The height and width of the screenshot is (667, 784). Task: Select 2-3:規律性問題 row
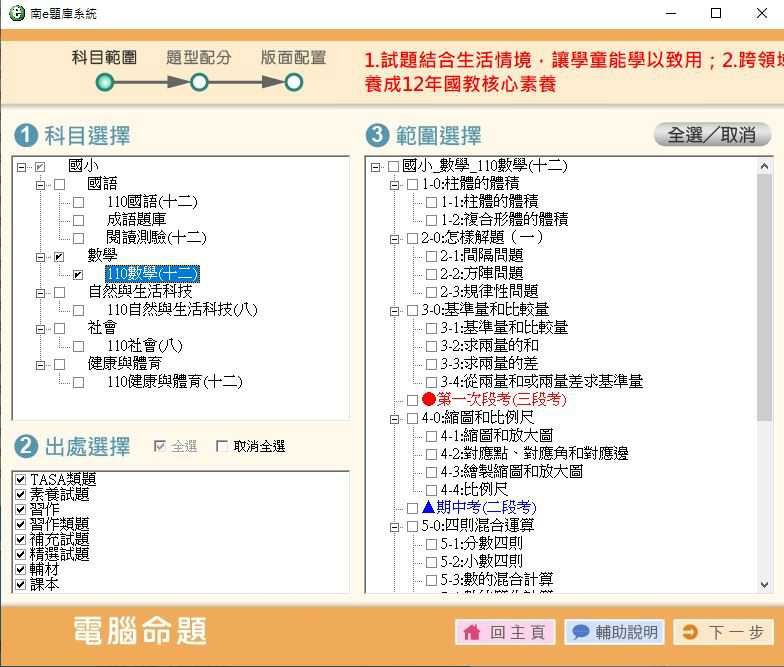[x=489, y=291]
